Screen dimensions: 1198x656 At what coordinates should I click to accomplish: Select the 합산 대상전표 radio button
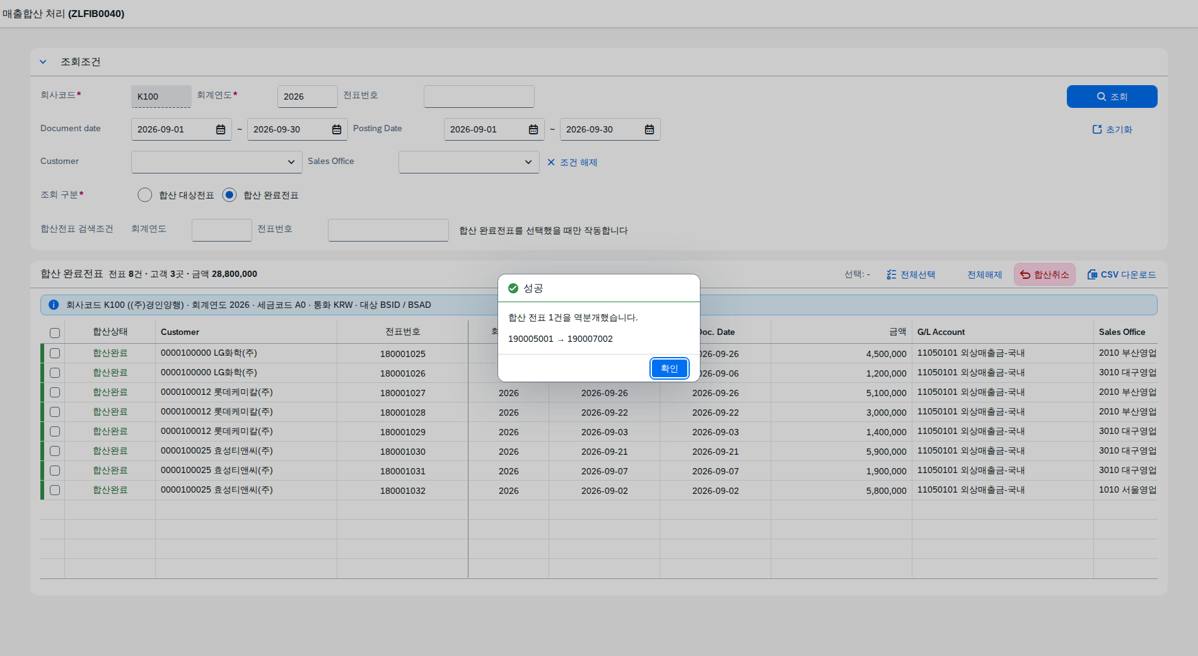144,195
